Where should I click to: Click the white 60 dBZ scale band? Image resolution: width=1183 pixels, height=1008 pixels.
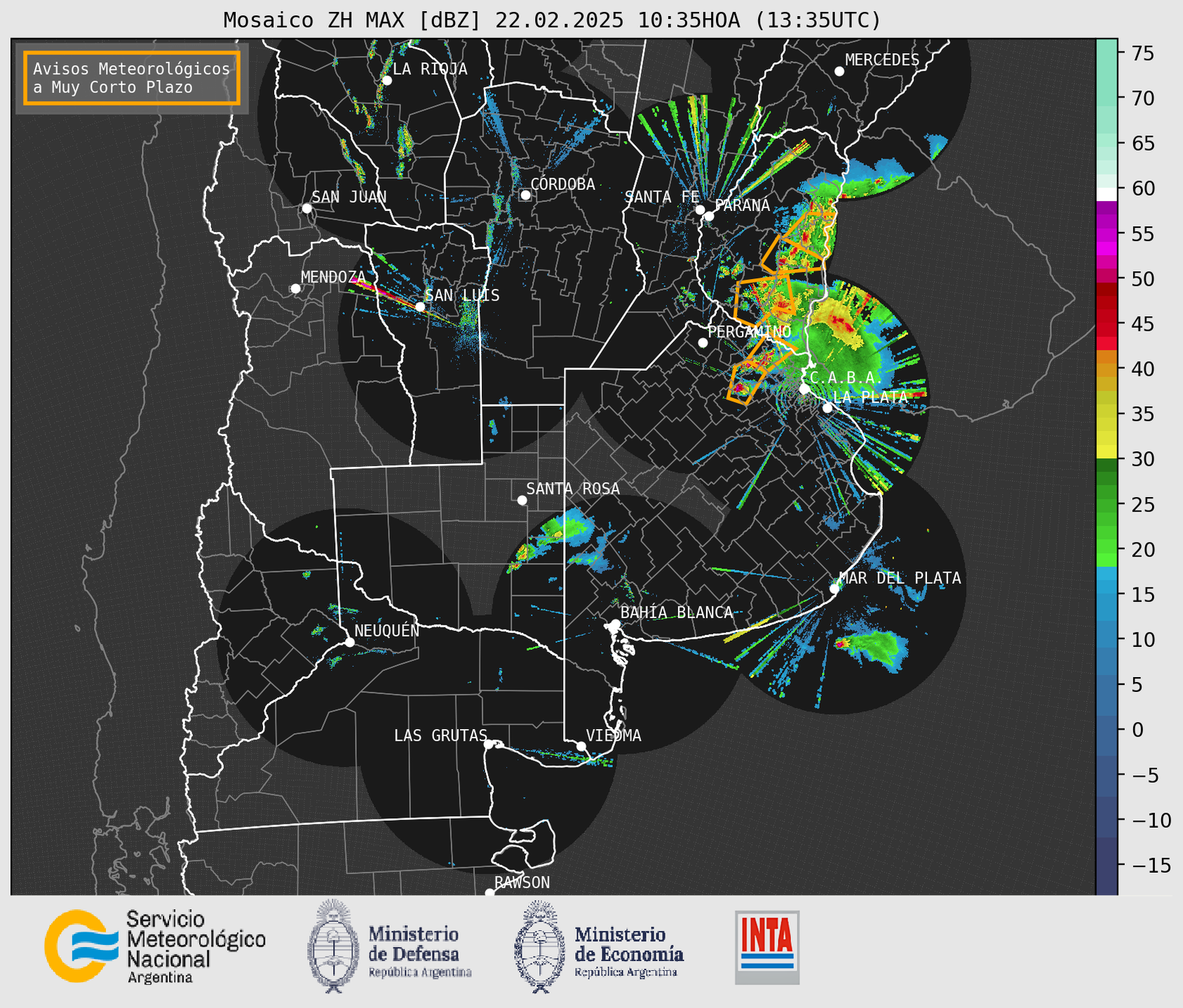[1107, 194]
